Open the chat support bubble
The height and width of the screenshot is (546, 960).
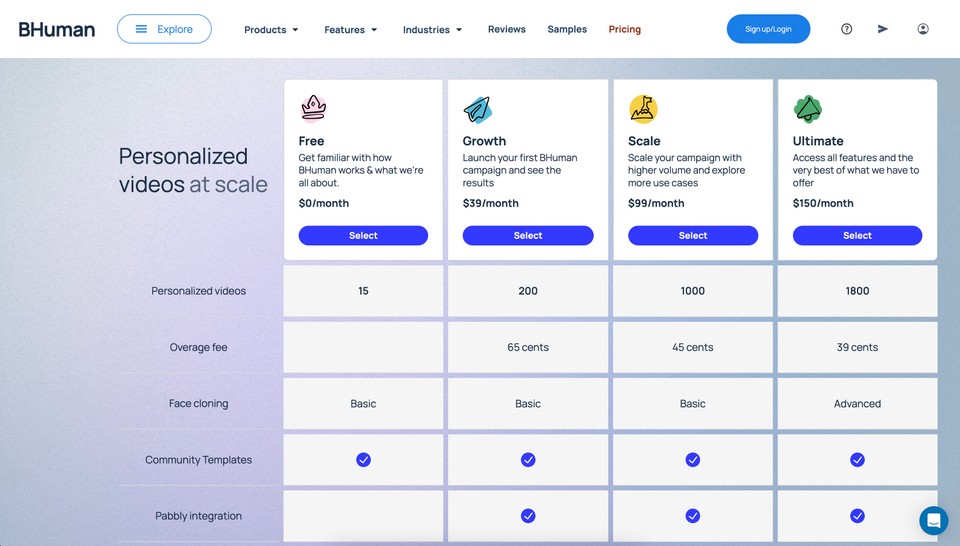click(x=934, y=520)
